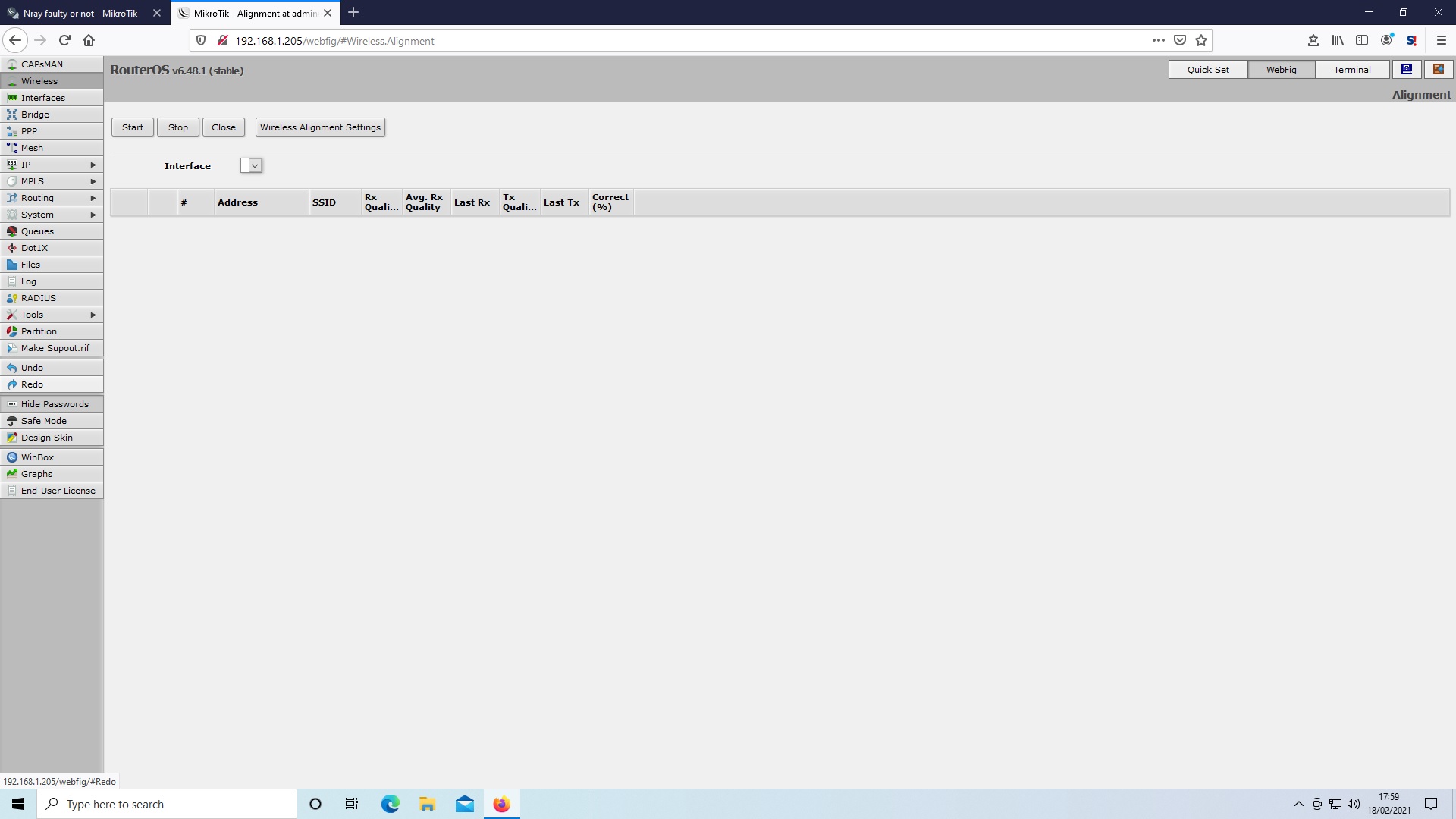Open WinBox download link in sidebar
Viewport: 1456px width, 819px height.
pos(37,457)
